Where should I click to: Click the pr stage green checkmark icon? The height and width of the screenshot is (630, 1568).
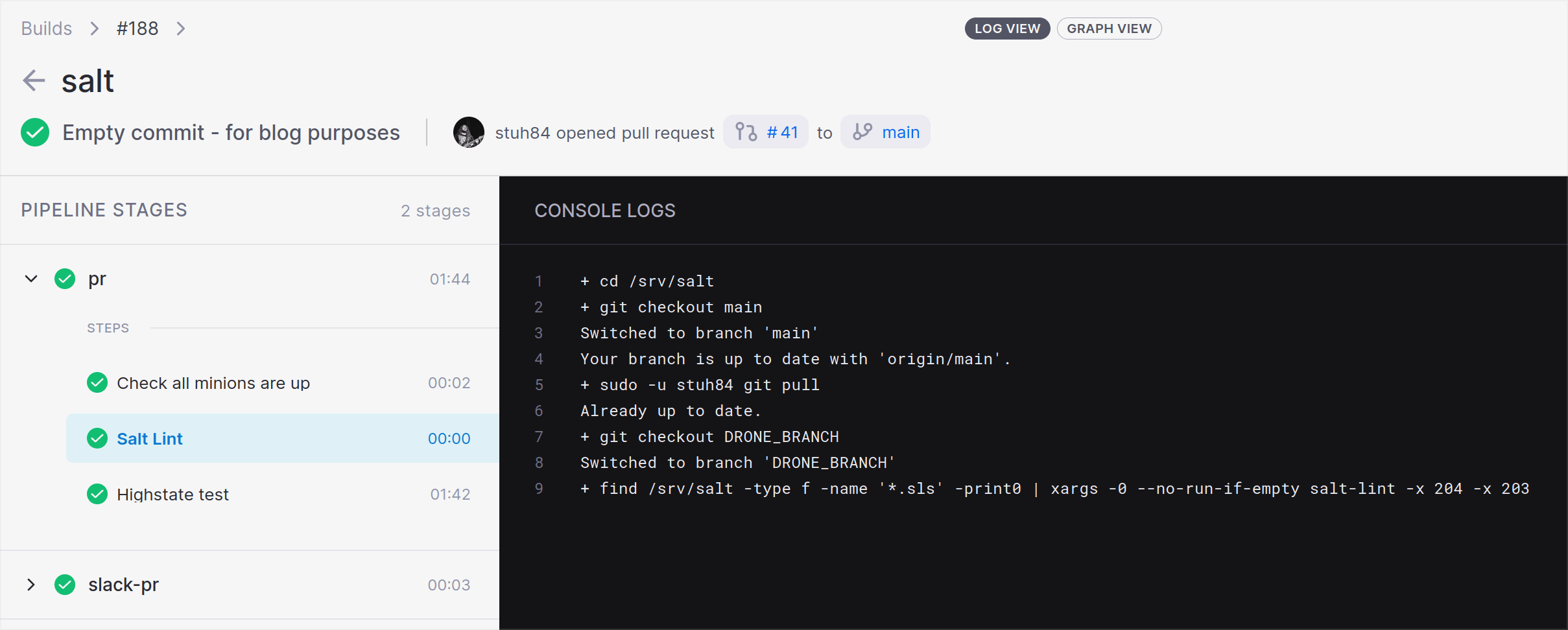[65, 279]
